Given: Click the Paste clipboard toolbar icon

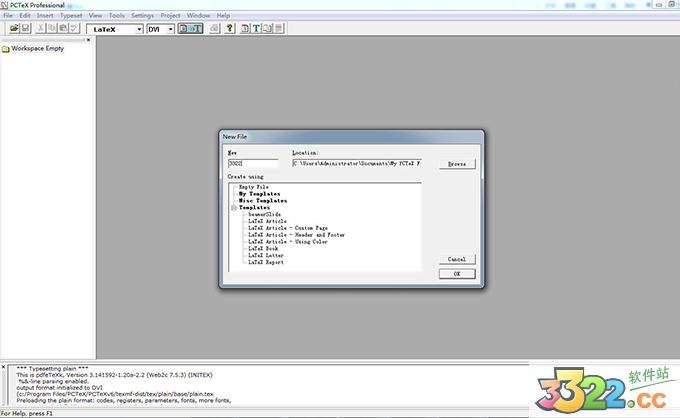Looking at the screenshot, I should tap(63, 29).
